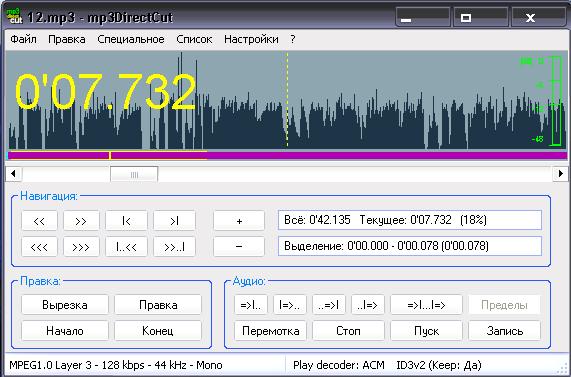571x377 pixels.
Task: Click the large 0'07.732 time display
Action: (x=106, y=92)
